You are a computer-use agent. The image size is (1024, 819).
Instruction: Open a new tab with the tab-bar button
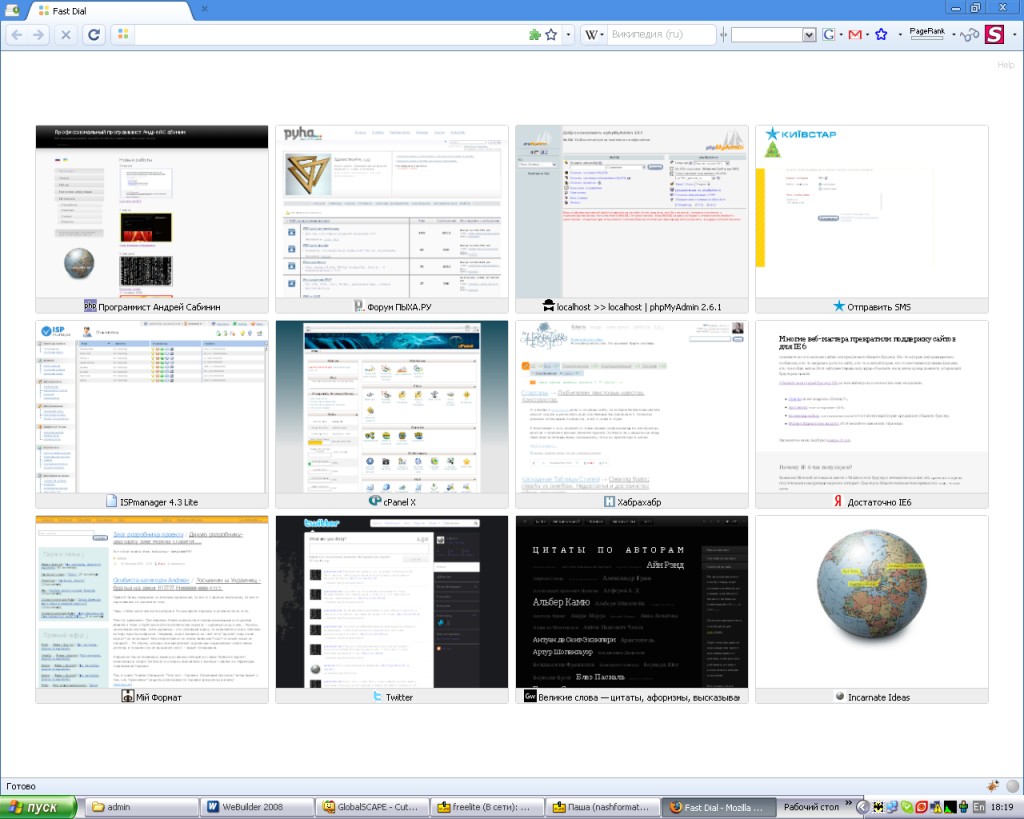coord(205,9)
